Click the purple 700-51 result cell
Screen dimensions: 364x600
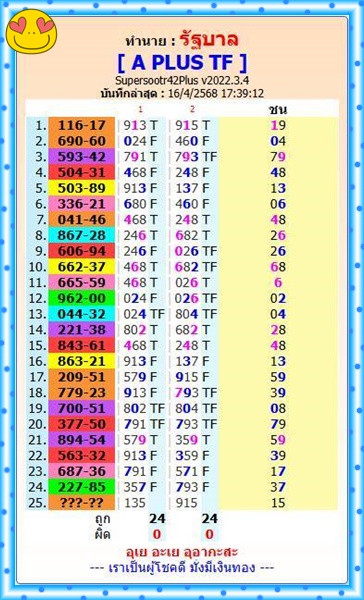coord(82,408)
